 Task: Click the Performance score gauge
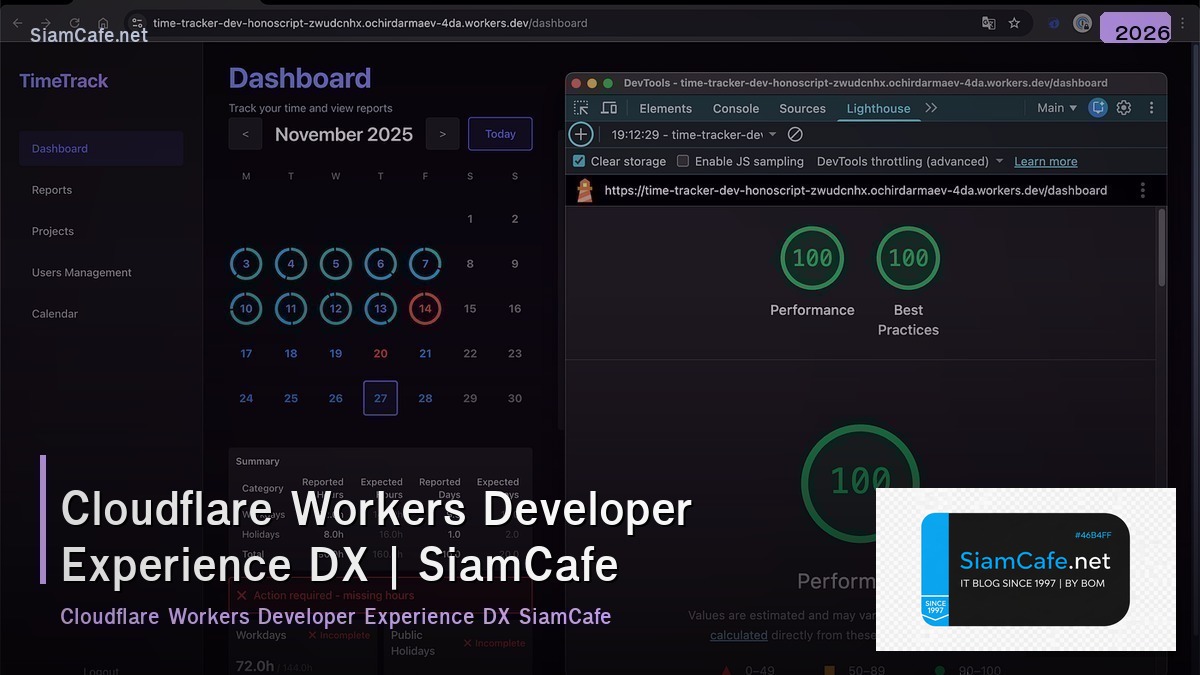812,258
